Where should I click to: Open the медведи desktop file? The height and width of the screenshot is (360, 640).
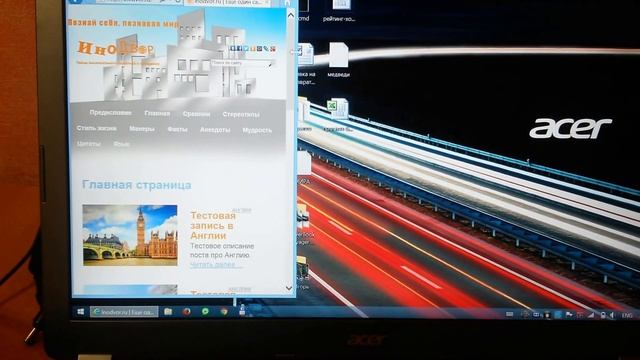click(338, 60)
